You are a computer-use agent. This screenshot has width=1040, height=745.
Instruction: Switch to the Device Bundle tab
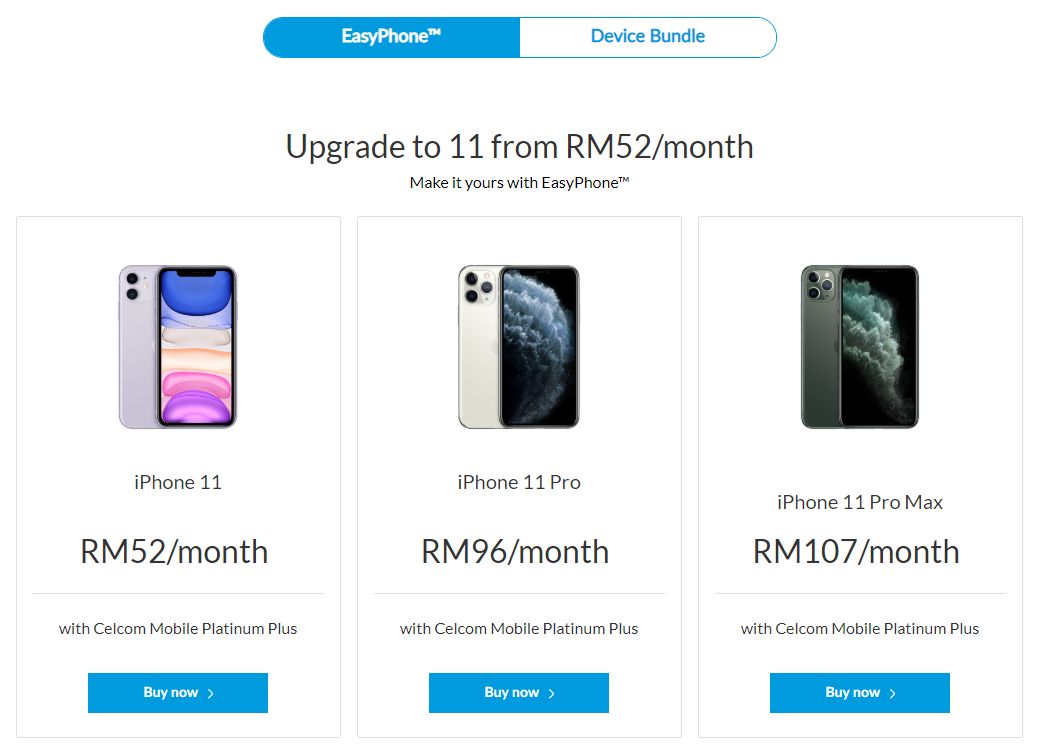click(x=648, y=37)
